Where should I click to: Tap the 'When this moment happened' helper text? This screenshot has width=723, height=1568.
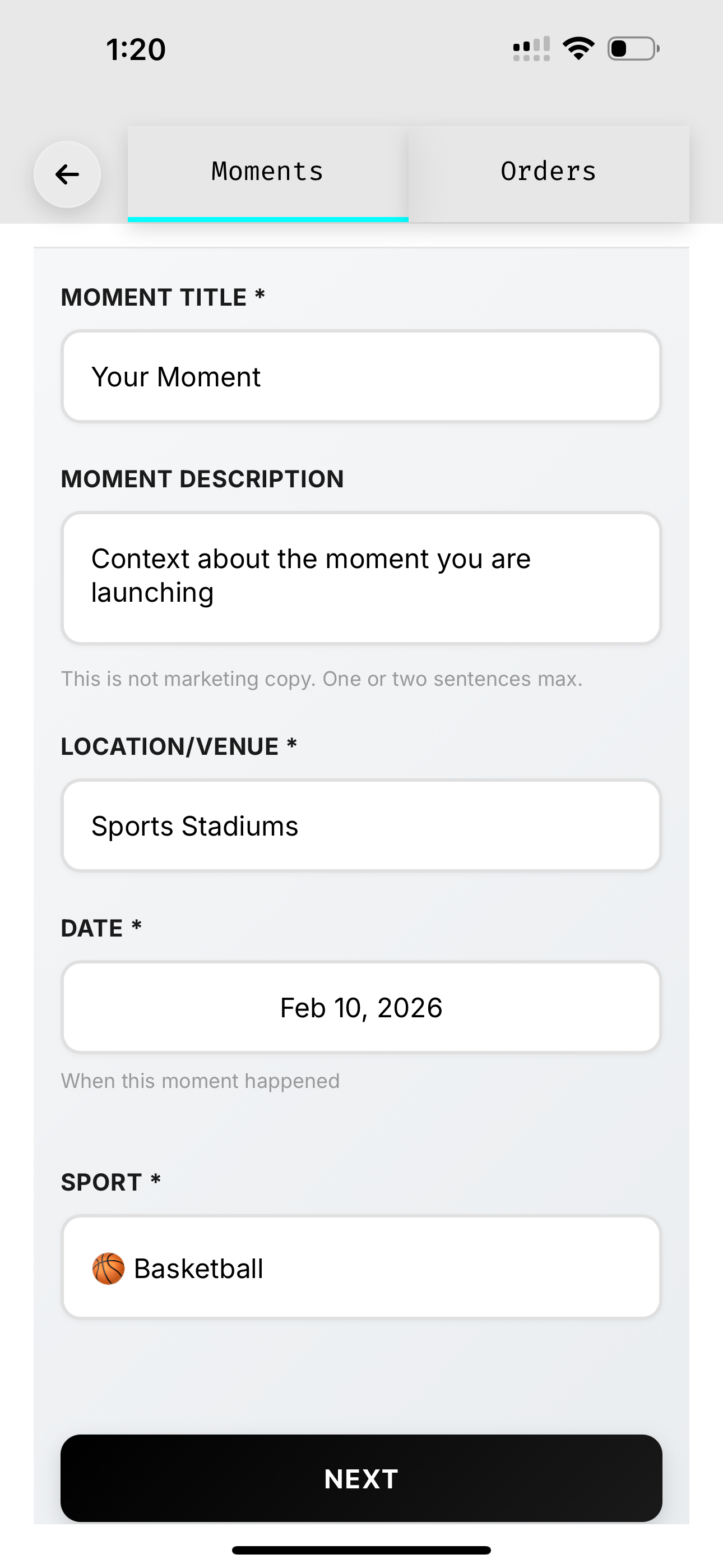(200, 1081)
